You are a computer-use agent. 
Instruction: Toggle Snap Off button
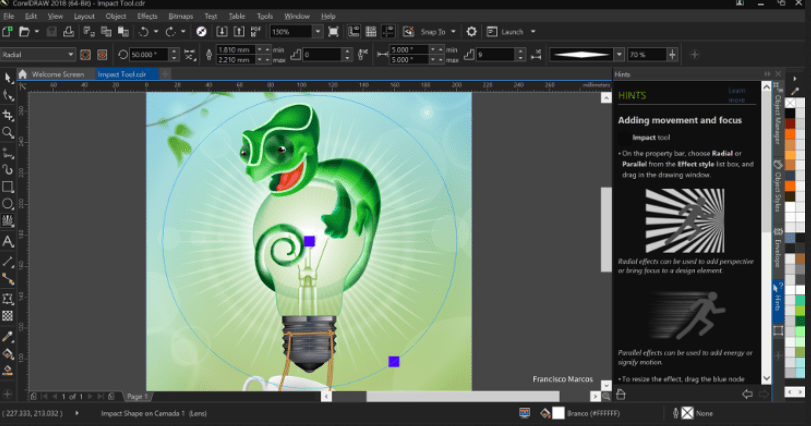click(x=408, y=32)
